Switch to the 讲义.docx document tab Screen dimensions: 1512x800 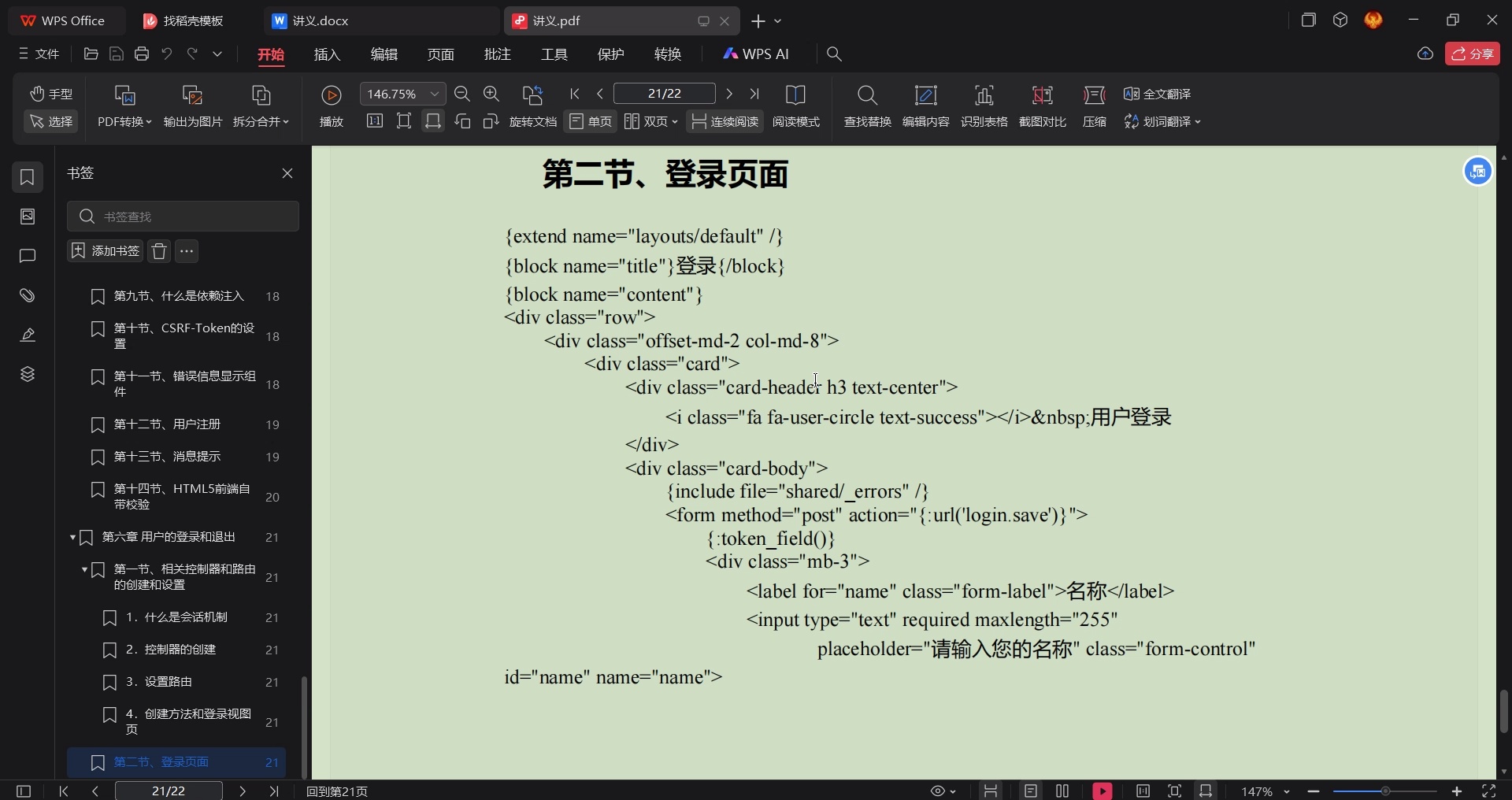pos(318,20)
